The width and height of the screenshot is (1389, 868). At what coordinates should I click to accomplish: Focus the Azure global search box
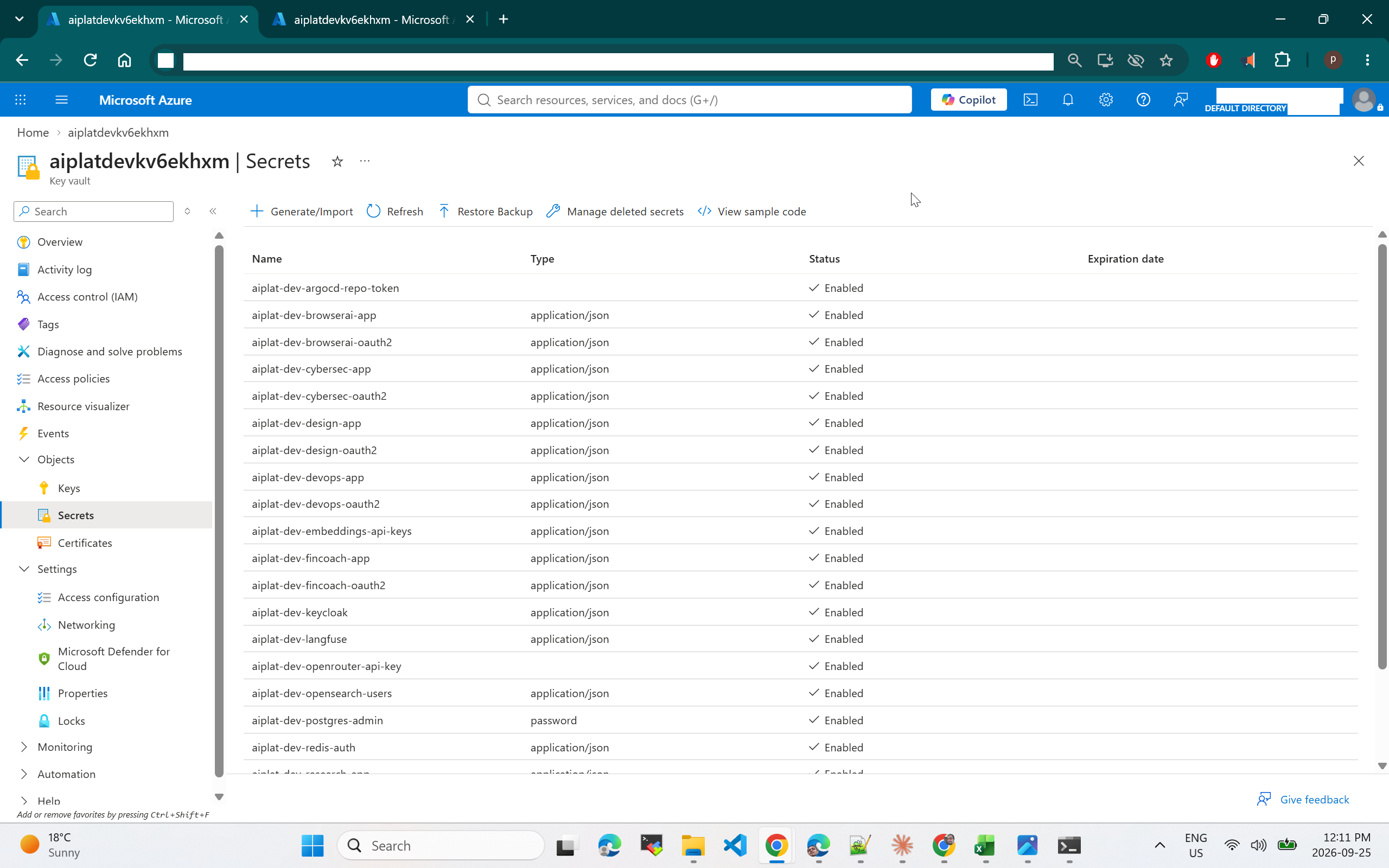[x=689, y=100]
